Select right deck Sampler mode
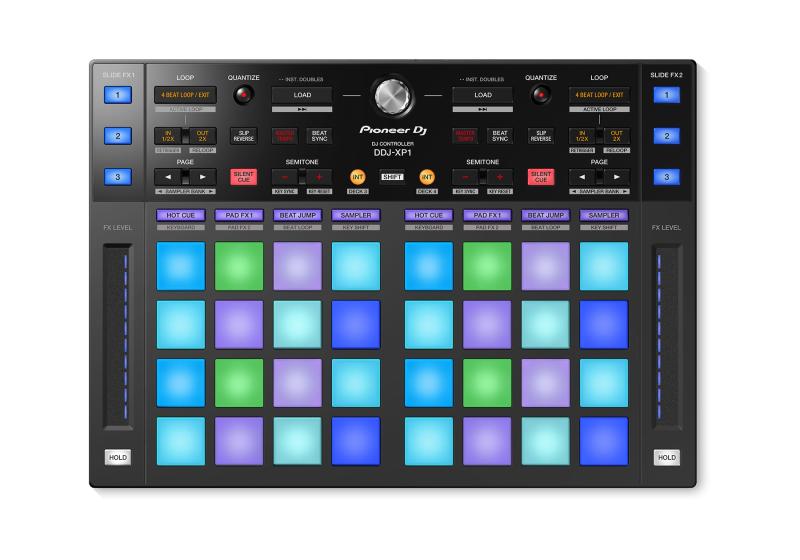This screenshot has height=560, width=800. coord(604,215)
